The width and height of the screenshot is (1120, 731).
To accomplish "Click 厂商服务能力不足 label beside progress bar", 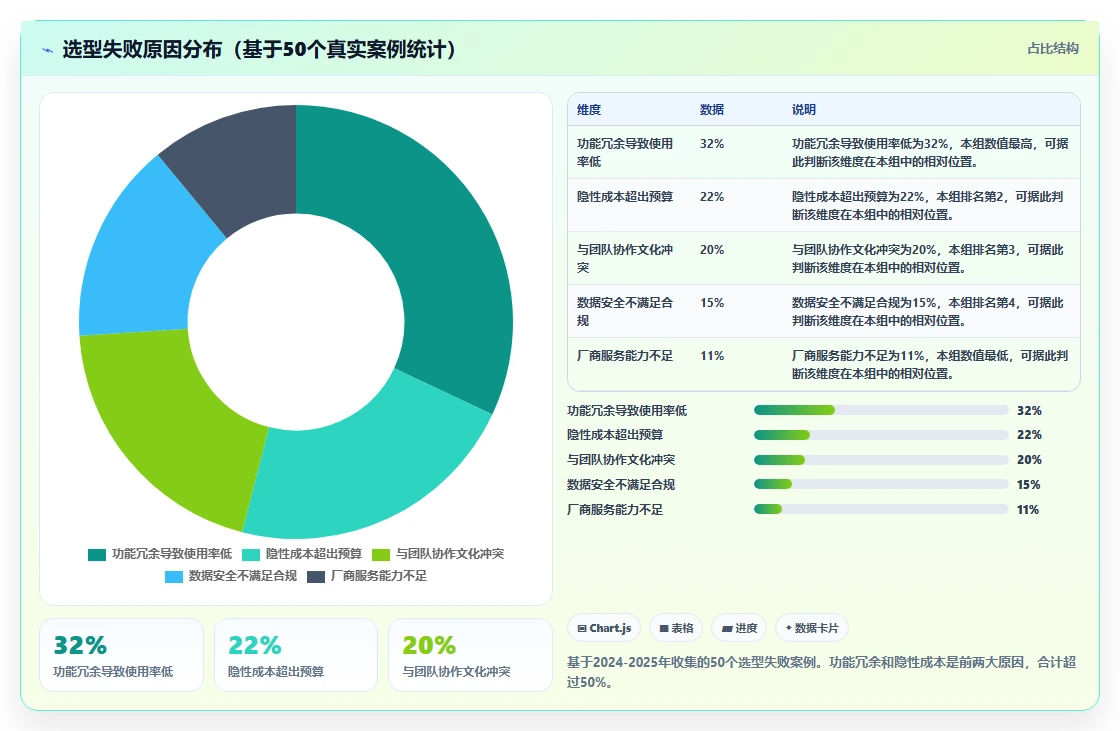I will (x=615, y=509).
